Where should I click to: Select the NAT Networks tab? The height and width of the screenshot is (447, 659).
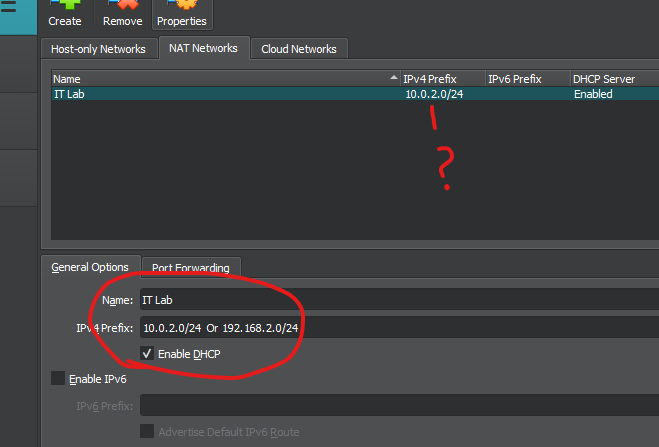[204, 47]
